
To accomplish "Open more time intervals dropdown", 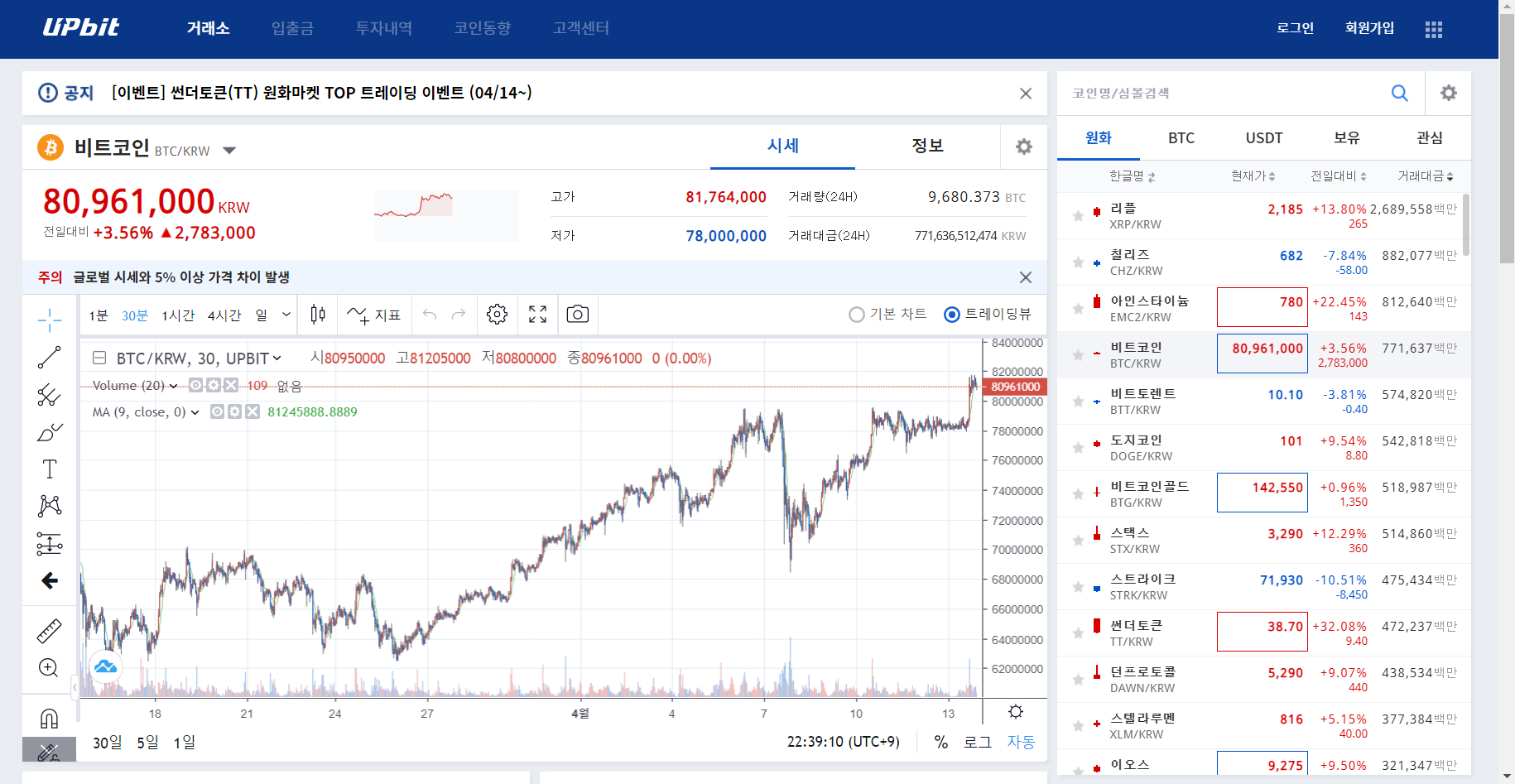I will [286, 315].
